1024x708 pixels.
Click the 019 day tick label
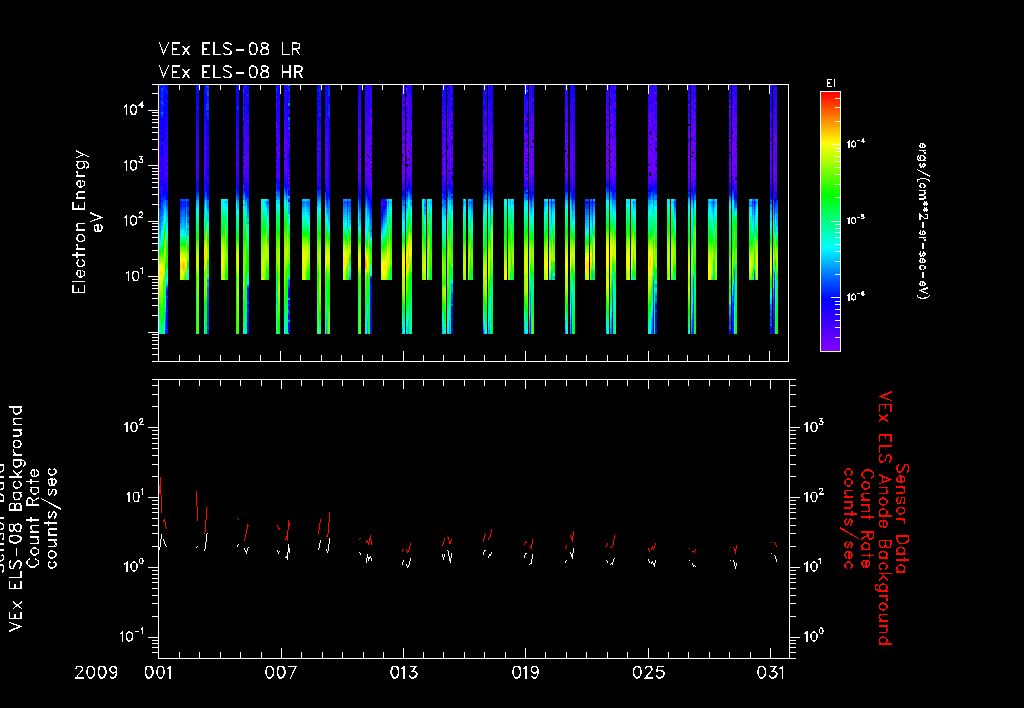(x=526, y=673)
